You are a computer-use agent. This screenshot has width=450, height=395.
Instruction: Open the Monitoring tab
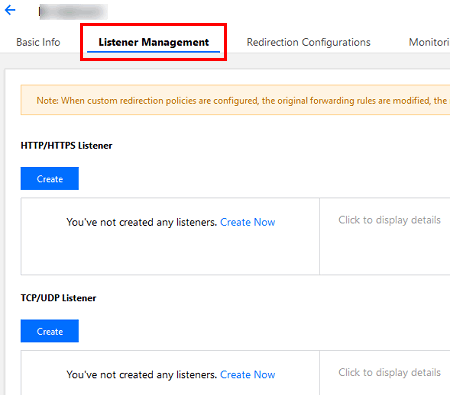429,42
